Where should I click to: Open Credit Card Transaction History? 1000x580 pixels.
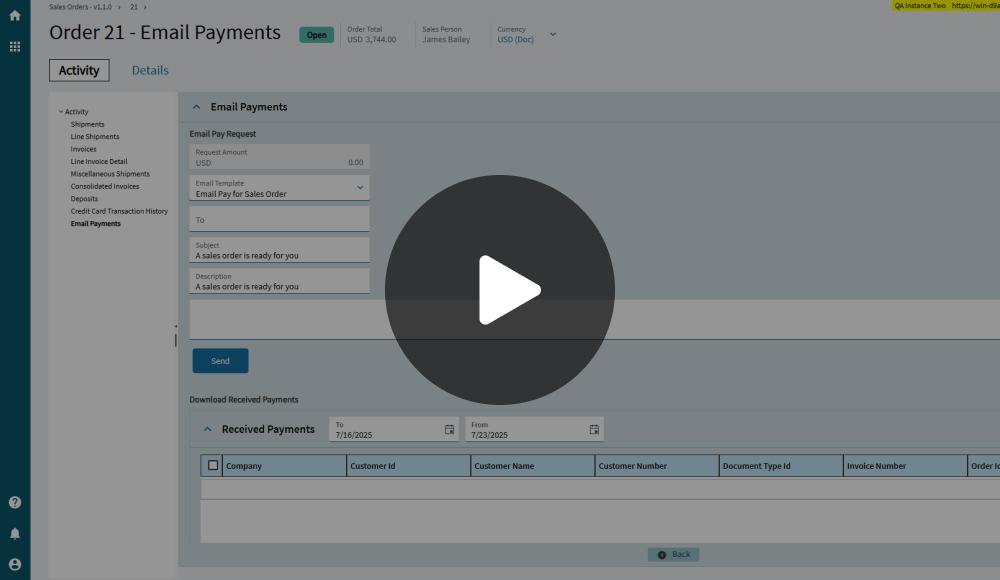[119, 211]
